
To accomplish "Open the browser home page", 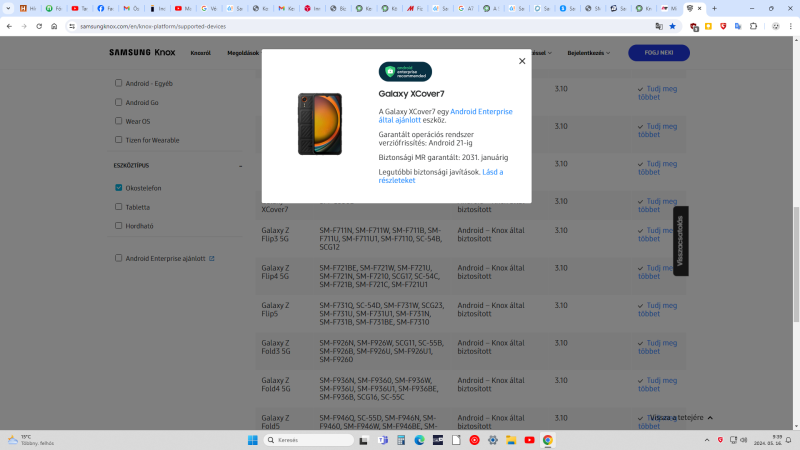I will [54, 26].
